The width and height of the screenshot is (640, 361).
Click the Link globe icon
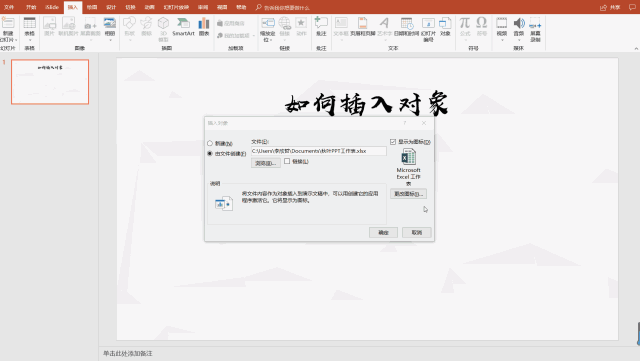tap(285, 23)
